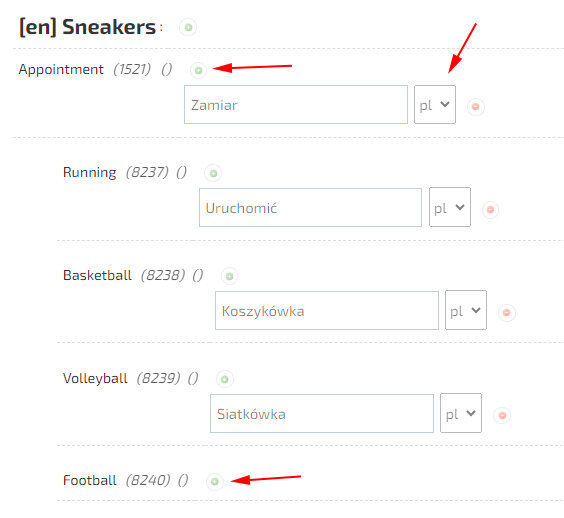This screenshot has height=518, width=564.
Task: Open language dropdown next to Zamiar
Action: click(x=435, y=105)
